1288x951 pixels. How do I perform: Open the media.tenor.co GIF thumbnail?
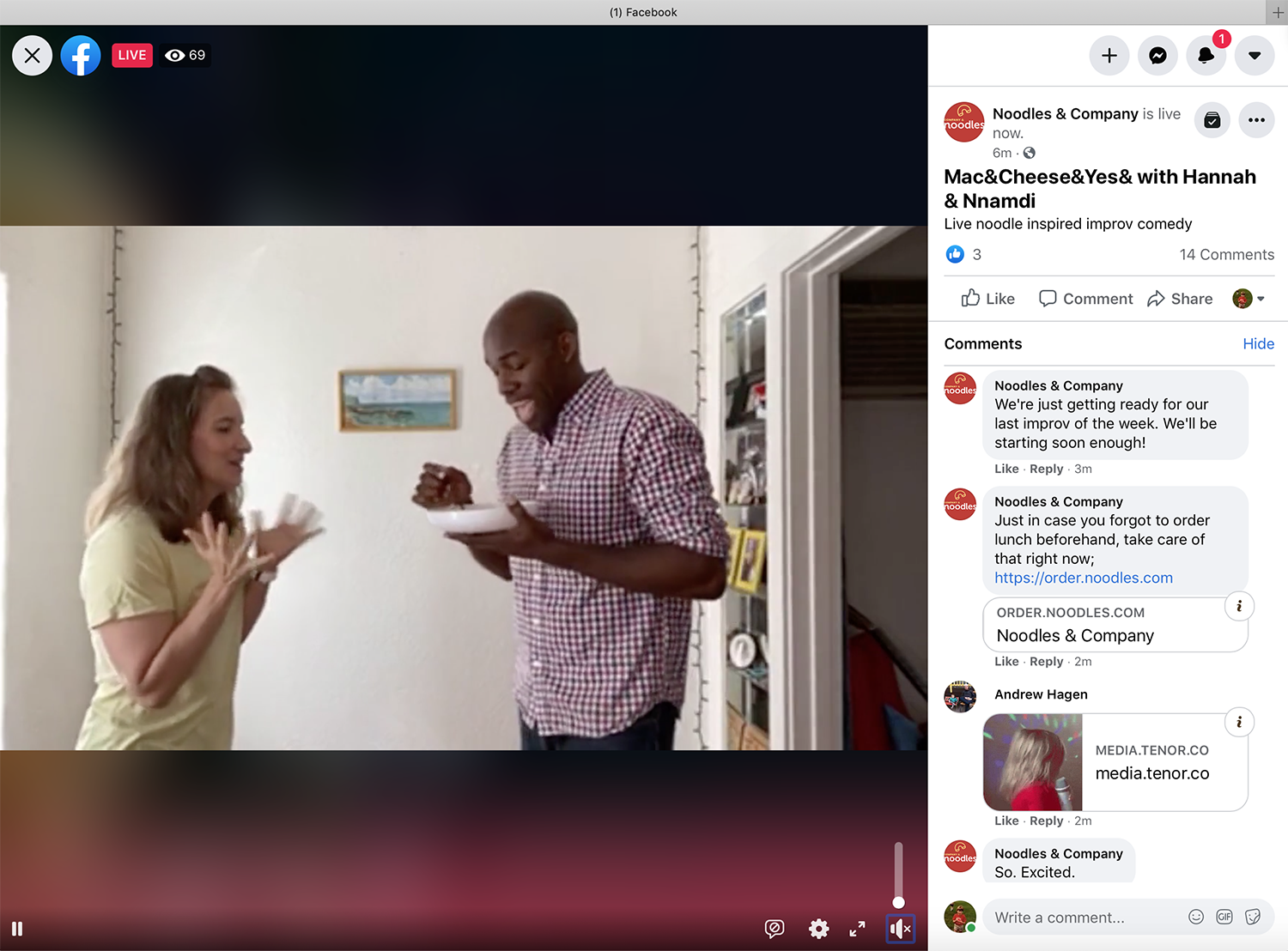[x=1033, y=762]
